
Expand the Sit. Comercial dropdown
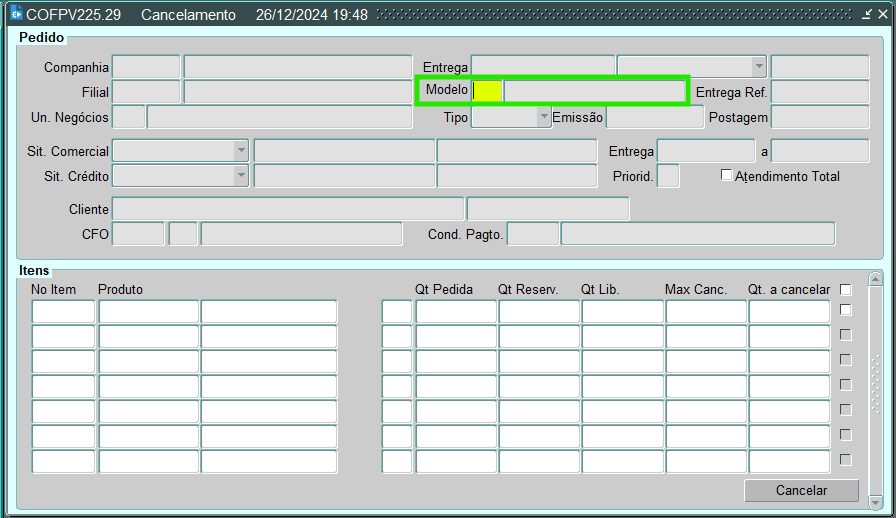(x=240, y=151)
